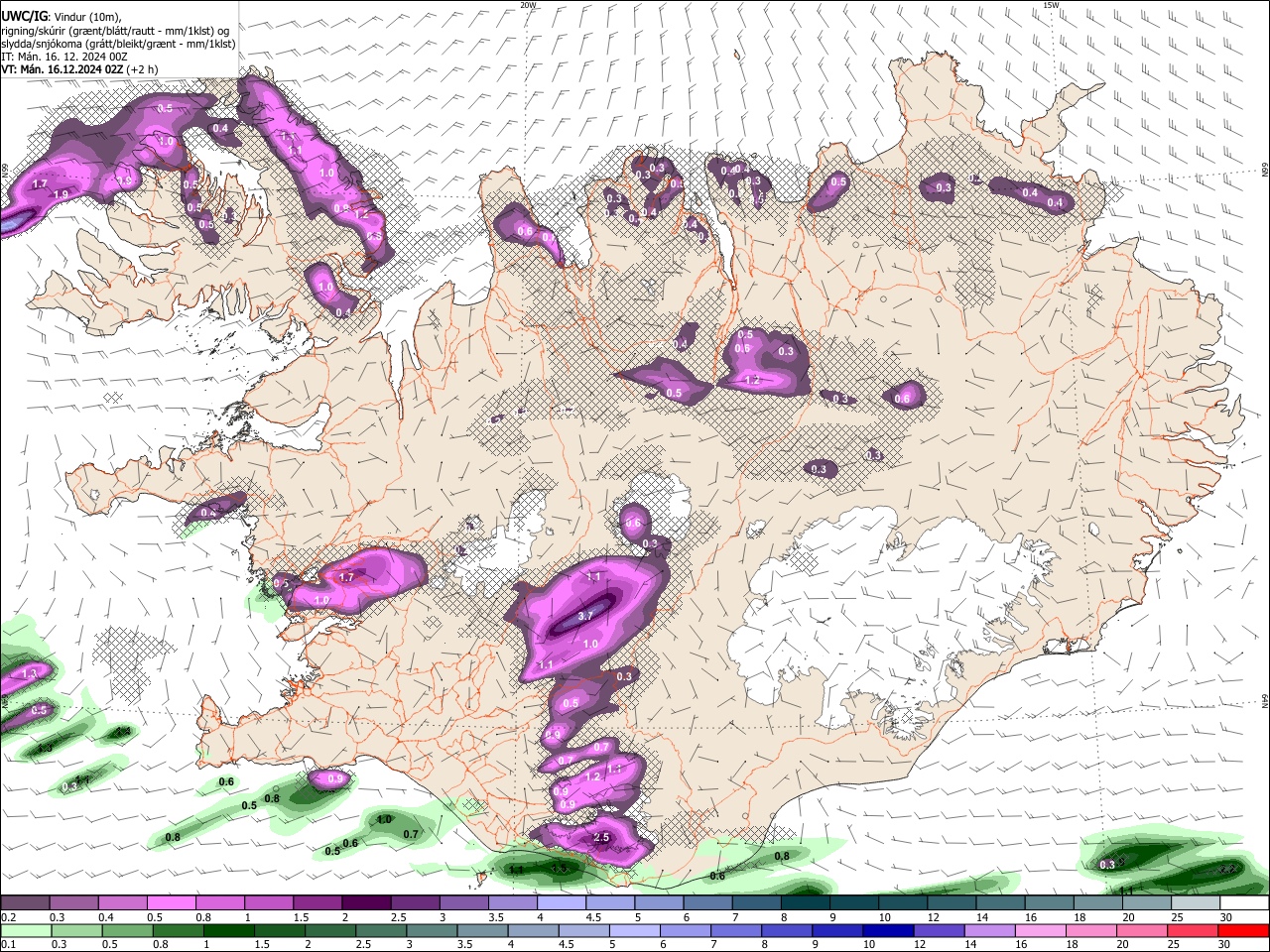Click the upper-row swatch between 0.2 and 0.3
1270x952 pixels.
pos(25,903)
